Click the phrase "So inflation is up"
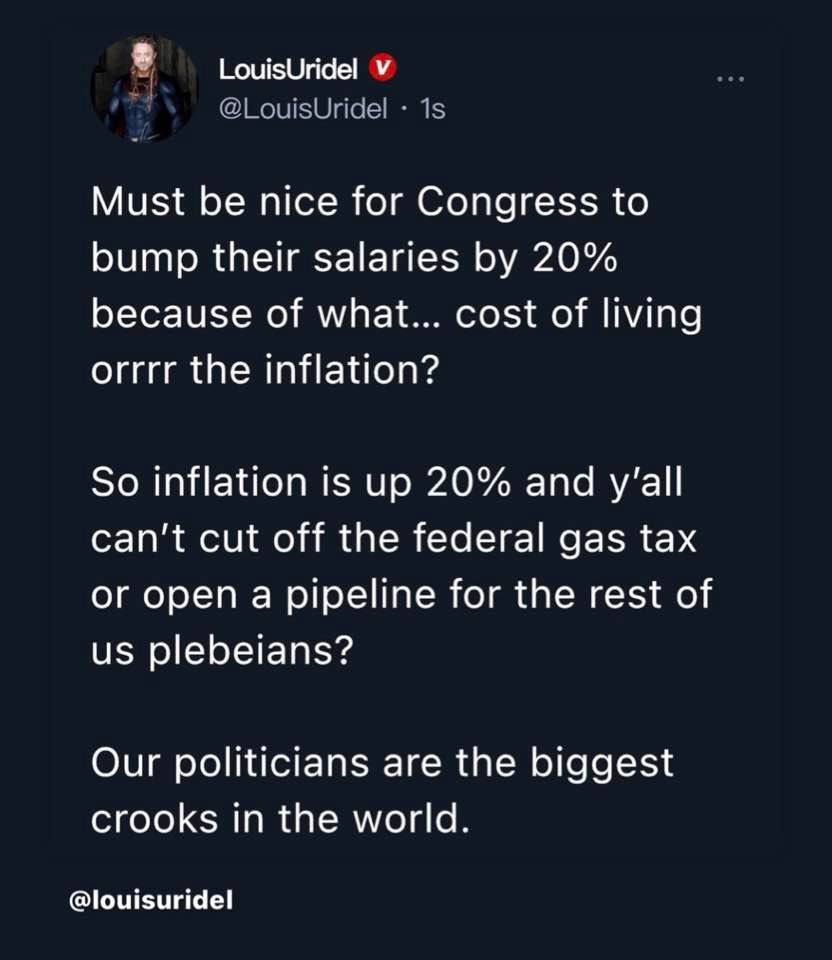 (254, 482)
